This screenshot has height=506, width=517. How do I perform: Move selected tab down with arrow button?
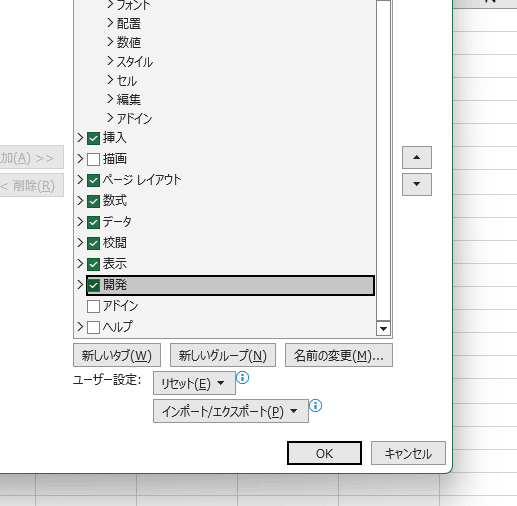coord(417,184)
